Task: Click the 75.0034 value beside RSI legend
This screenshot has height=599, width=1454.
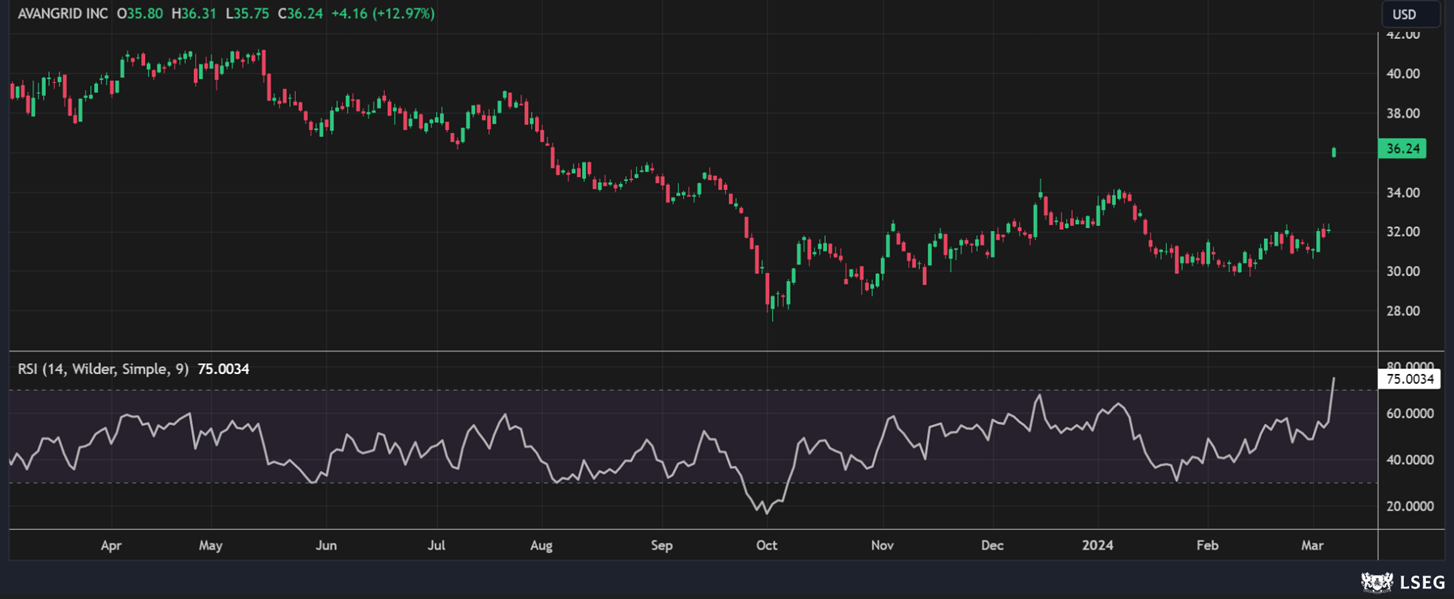Action: 223,369
